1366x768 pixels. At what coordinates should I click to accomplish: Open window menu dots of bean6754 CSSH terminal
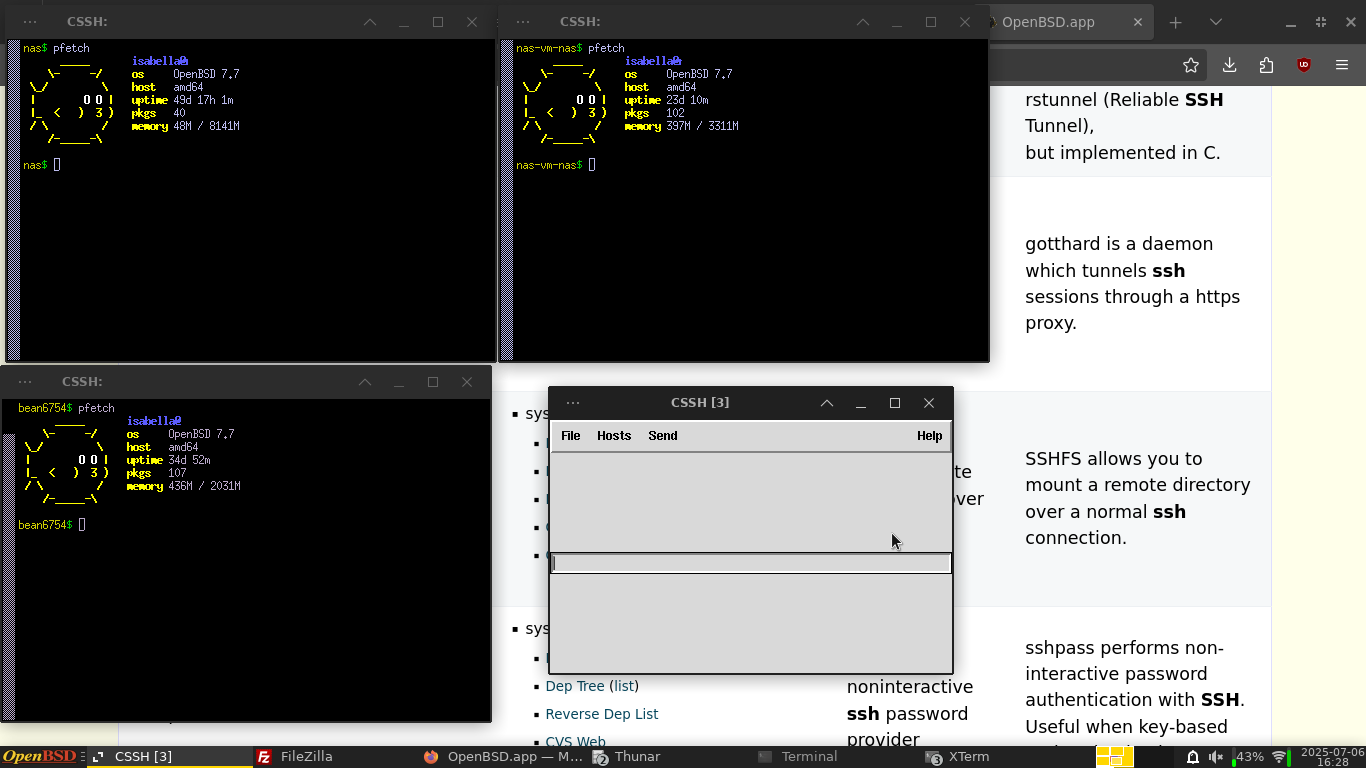tap(25, 382)
